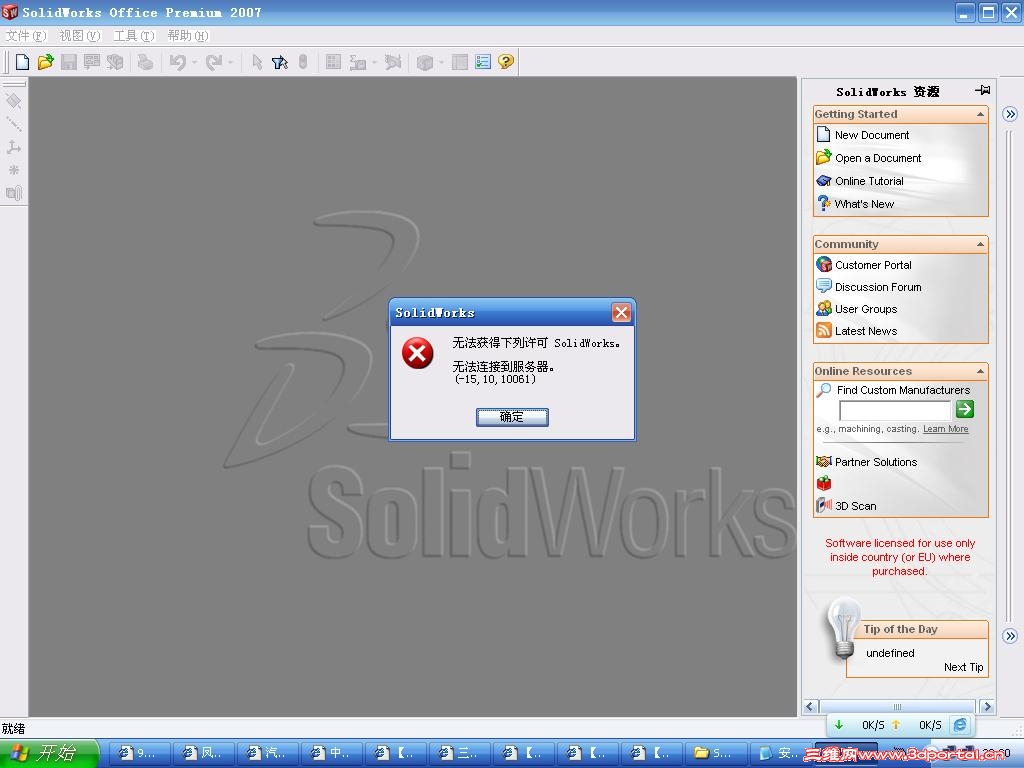Click the Save floppy disk icon
The width and height of the screenshot is (1024, 768).
click(69, 62)
